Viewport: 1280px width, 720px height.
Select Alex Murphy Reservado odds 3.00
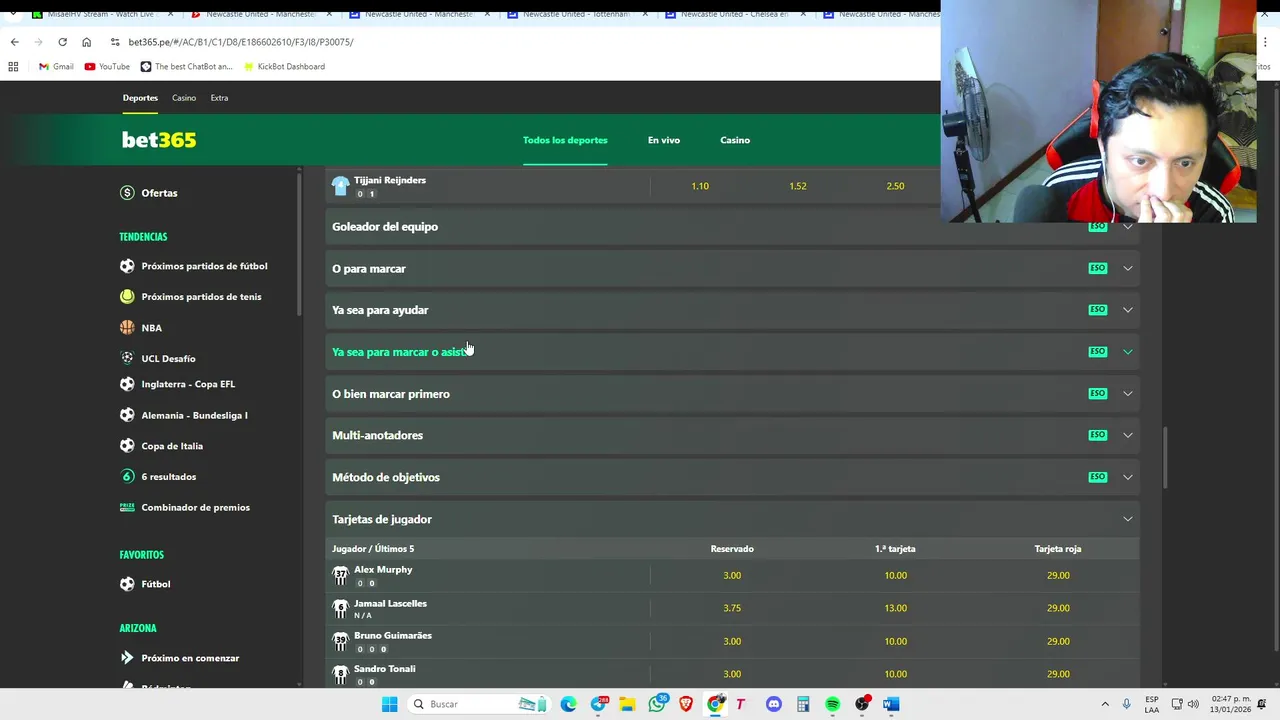tap(732, 576)
